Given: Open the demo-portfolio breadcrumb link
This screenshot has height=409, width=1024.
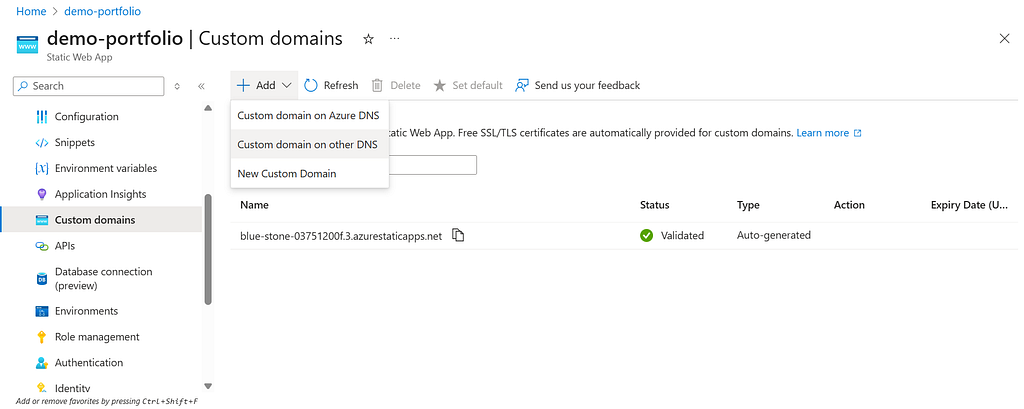Looking at the screenshot, I should click(103, 11).
